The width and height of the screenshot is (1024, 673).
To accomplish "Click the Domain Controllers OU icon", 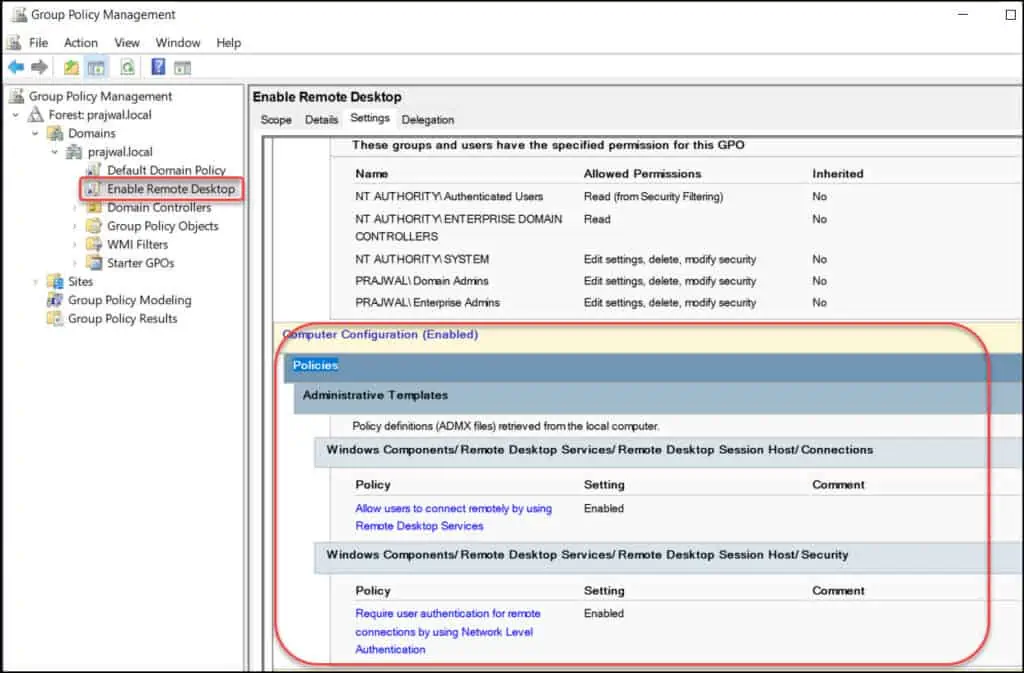I will coord(94,208).
